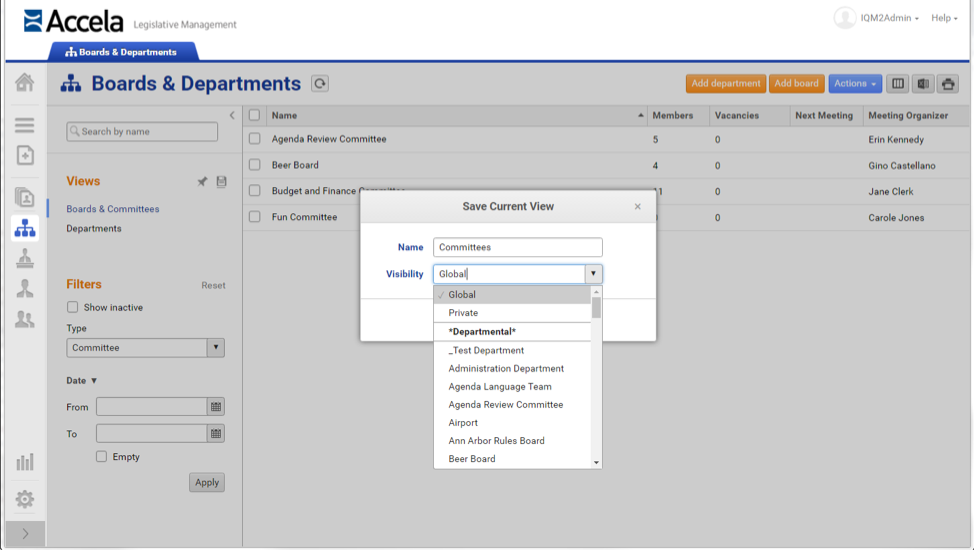Toggle the Empty date checkbox
This screenshot has height=550, width=974.
point(101,456)
